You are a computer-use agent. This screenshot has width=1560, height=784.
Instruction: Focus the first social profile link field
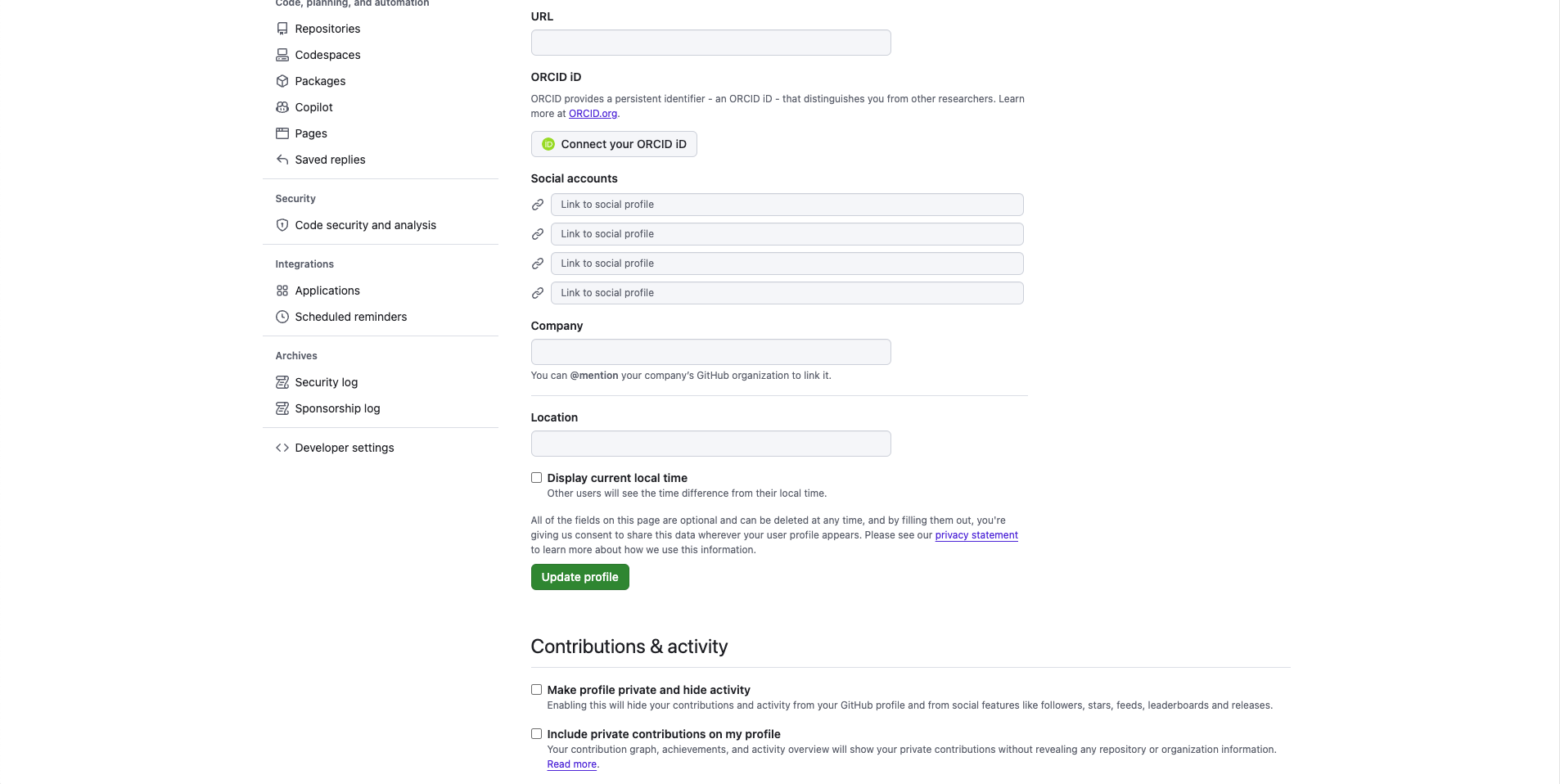point(787,205)
